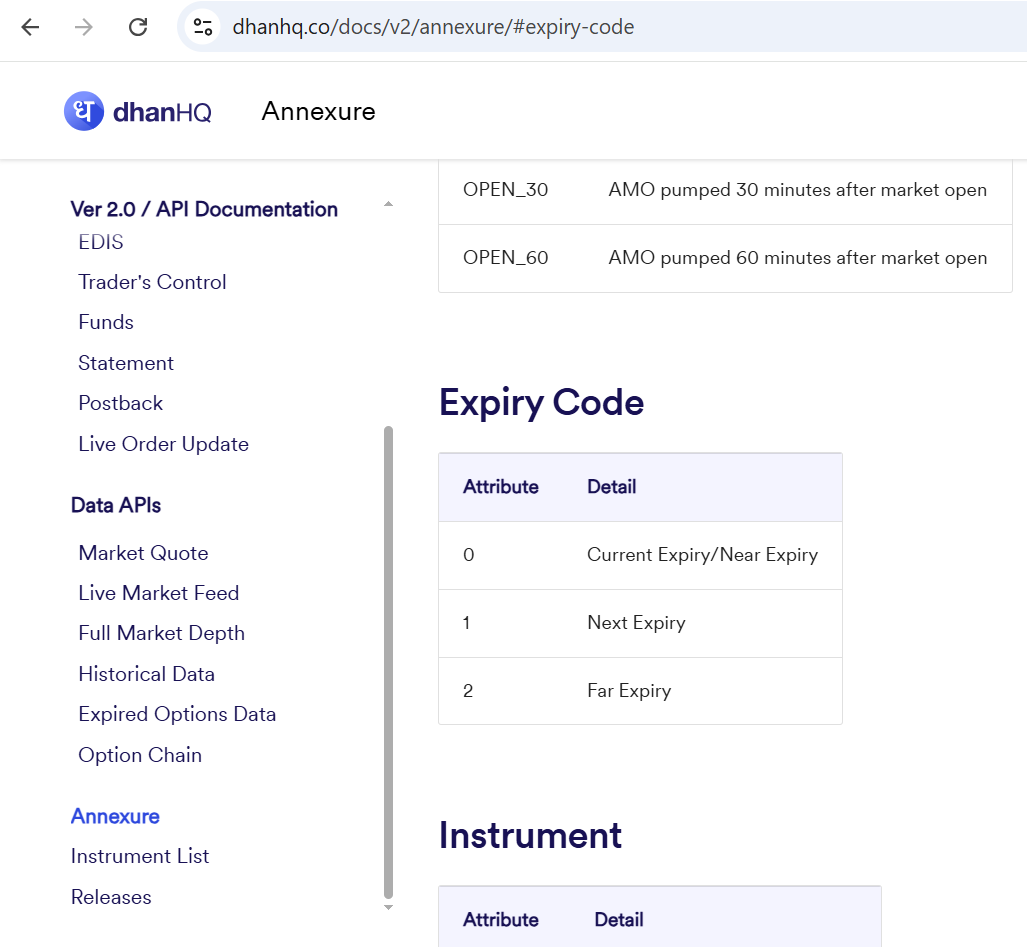Click the browser back arrow
Image resolution: width=1027 pixels, height=947 pixels.
click(30, 27)
